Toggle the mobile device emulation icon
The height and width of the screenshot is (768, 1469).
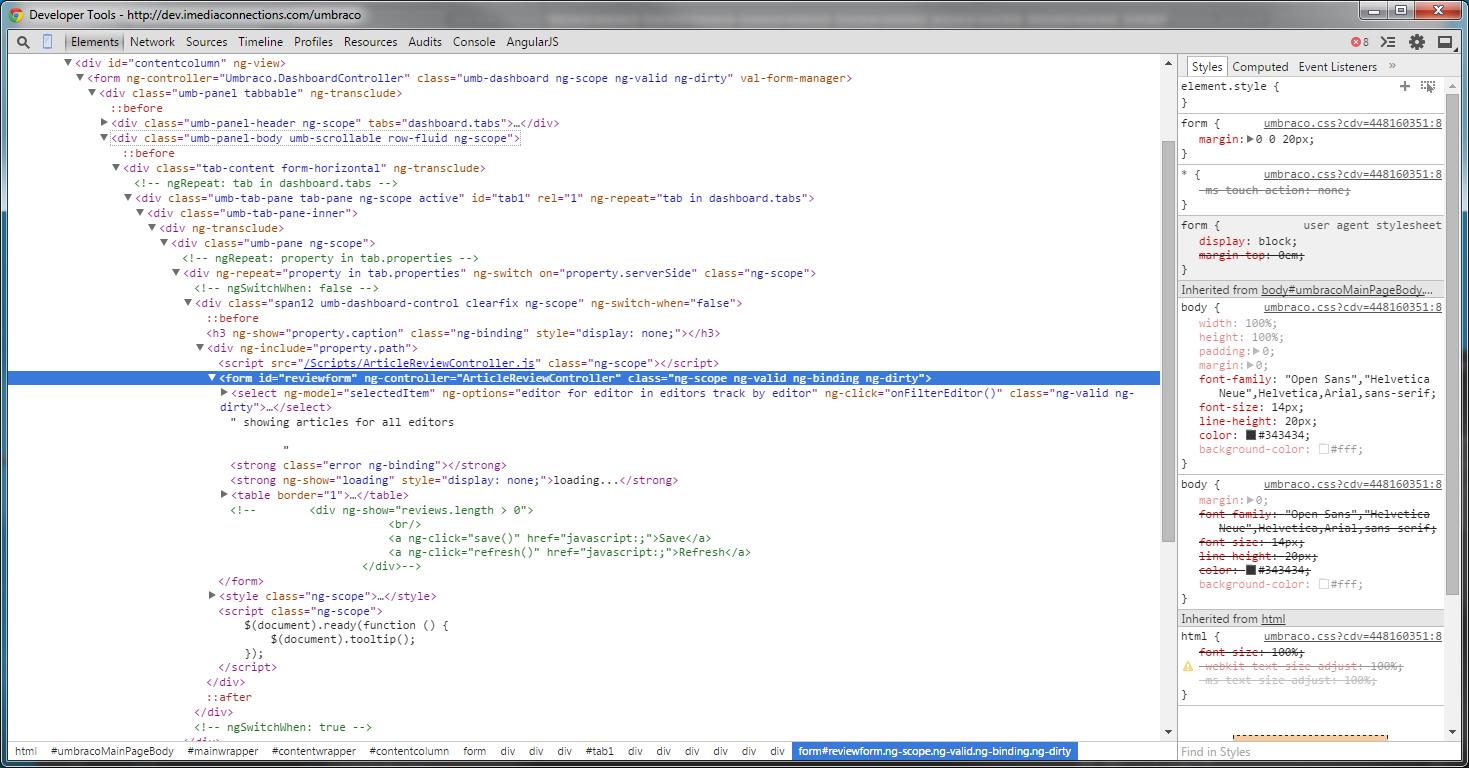pyautogui.click(x=47, y=41)
